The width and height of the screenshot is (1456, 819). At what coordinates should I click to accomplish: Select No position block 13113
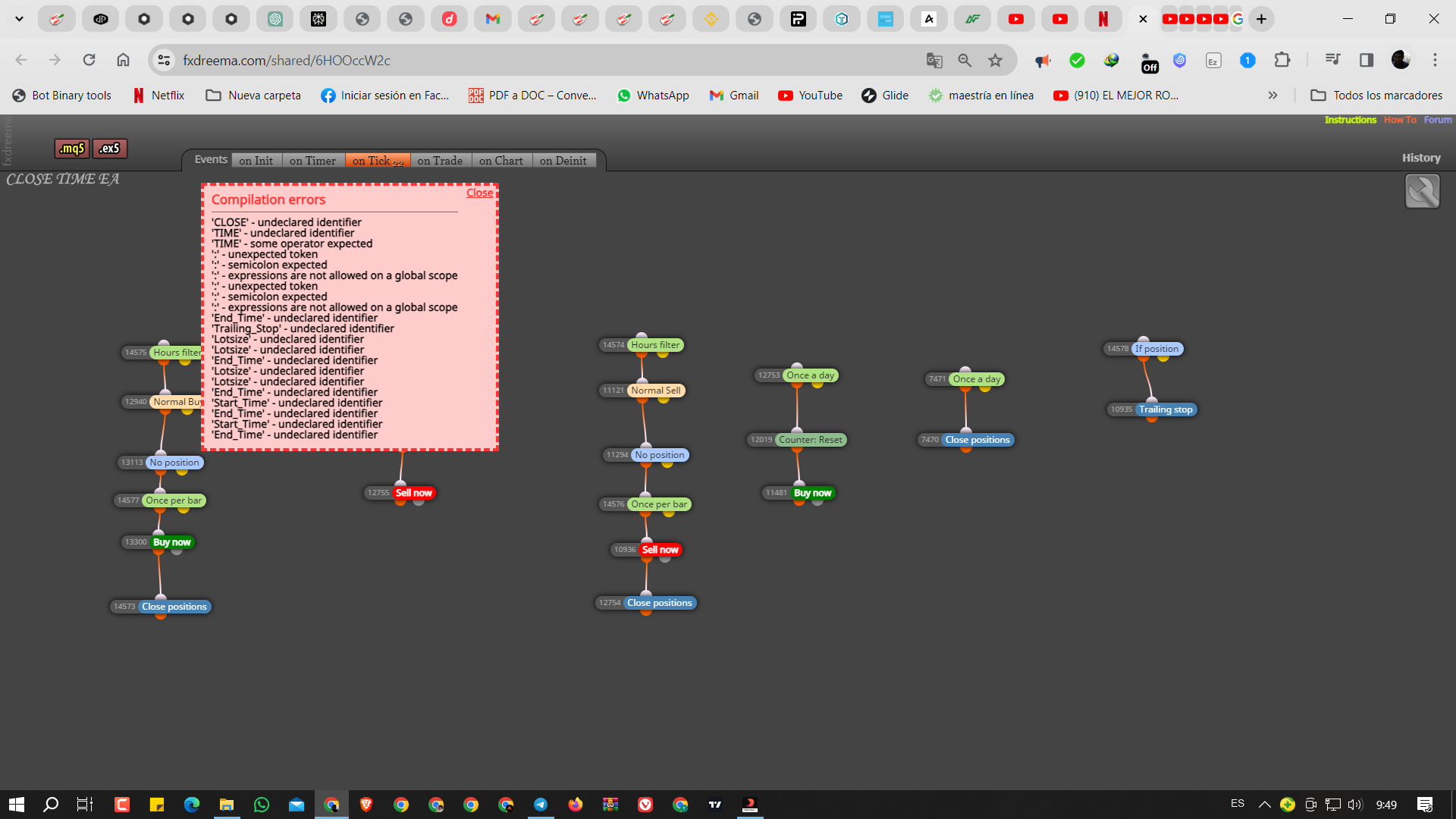174,463
